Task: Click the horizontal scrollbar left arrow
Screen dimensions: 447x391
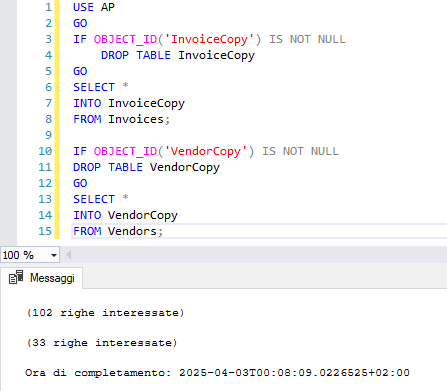Action: 69,255
